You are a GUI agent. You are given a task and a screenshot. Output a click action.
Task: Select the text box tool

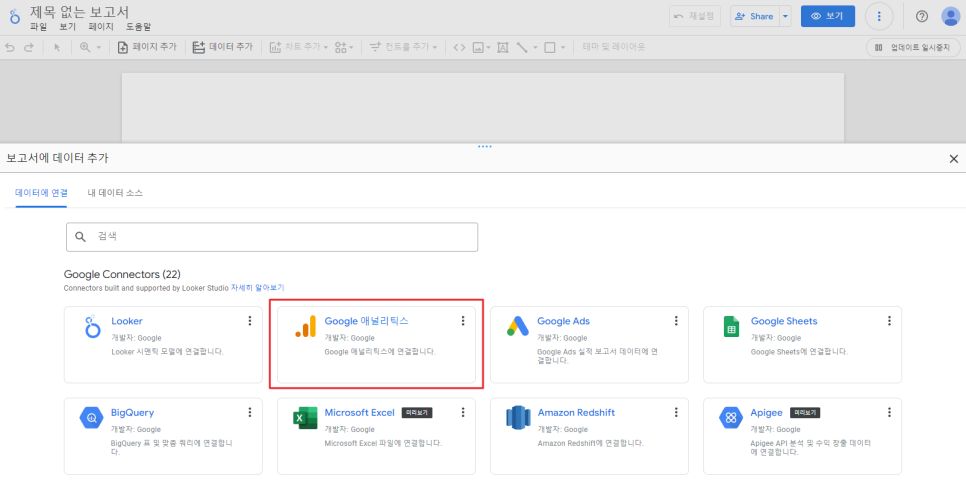pos(503,47)
